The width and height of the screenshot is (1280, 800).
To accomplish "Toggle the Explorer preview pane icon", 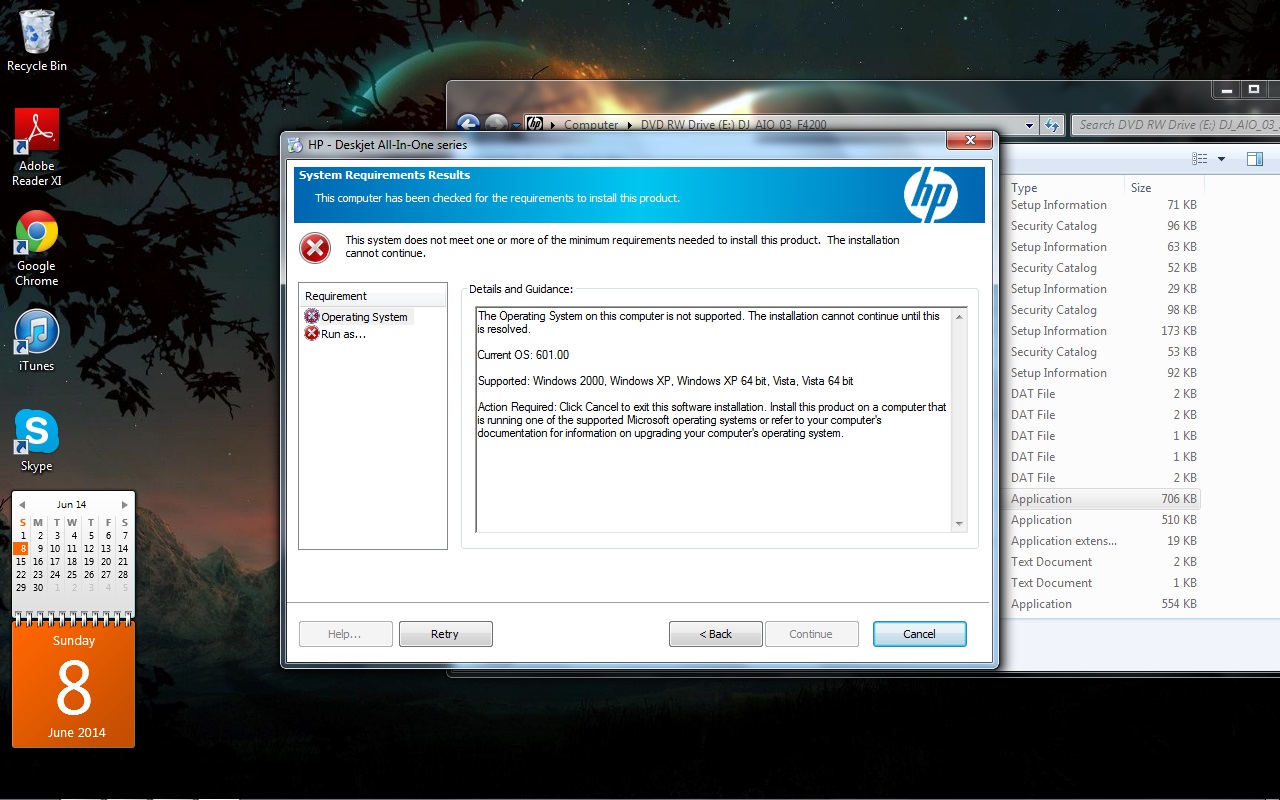I will click(x=1254, y=159).
